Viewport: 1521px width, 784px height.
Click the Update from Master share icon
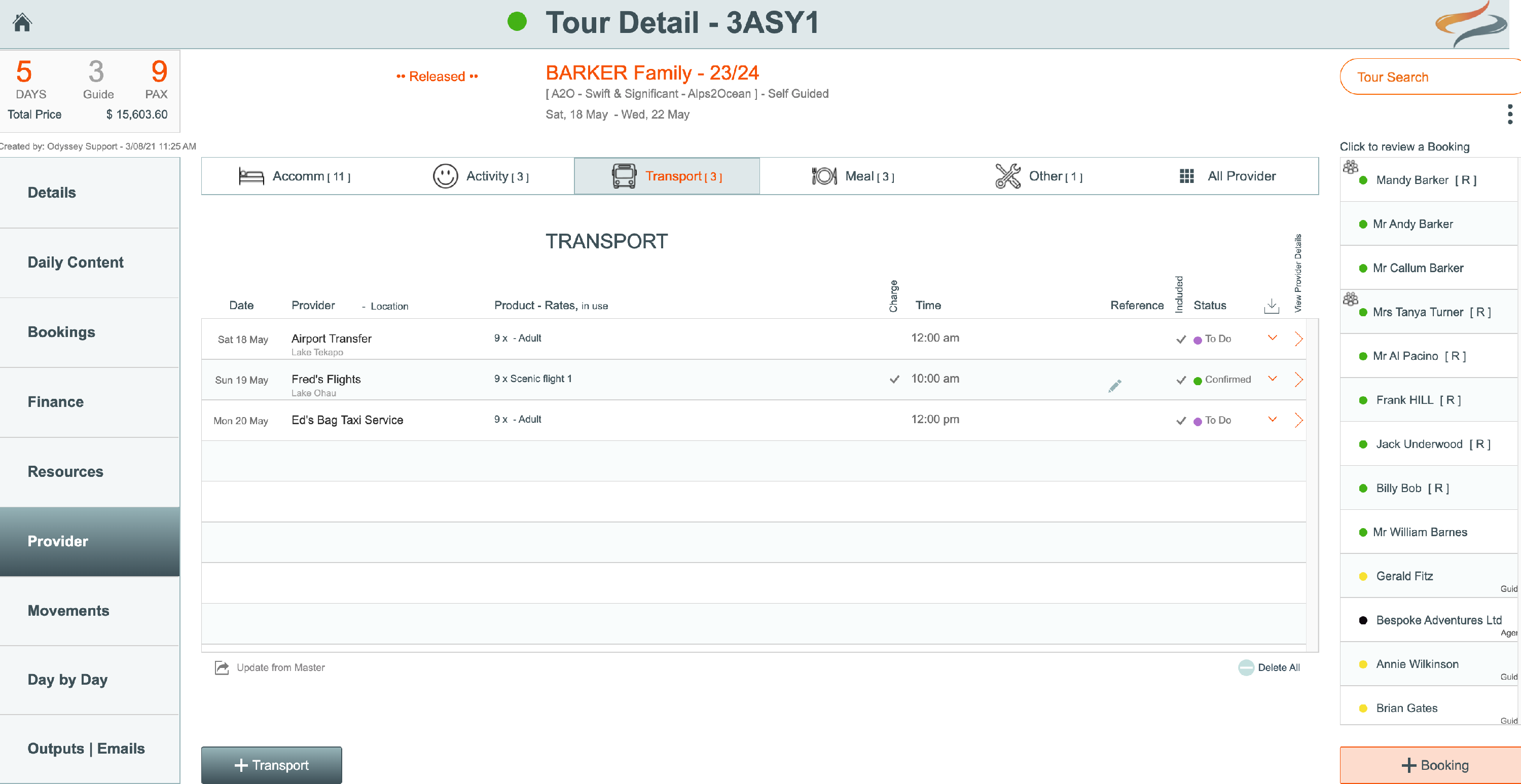[222, 667]
